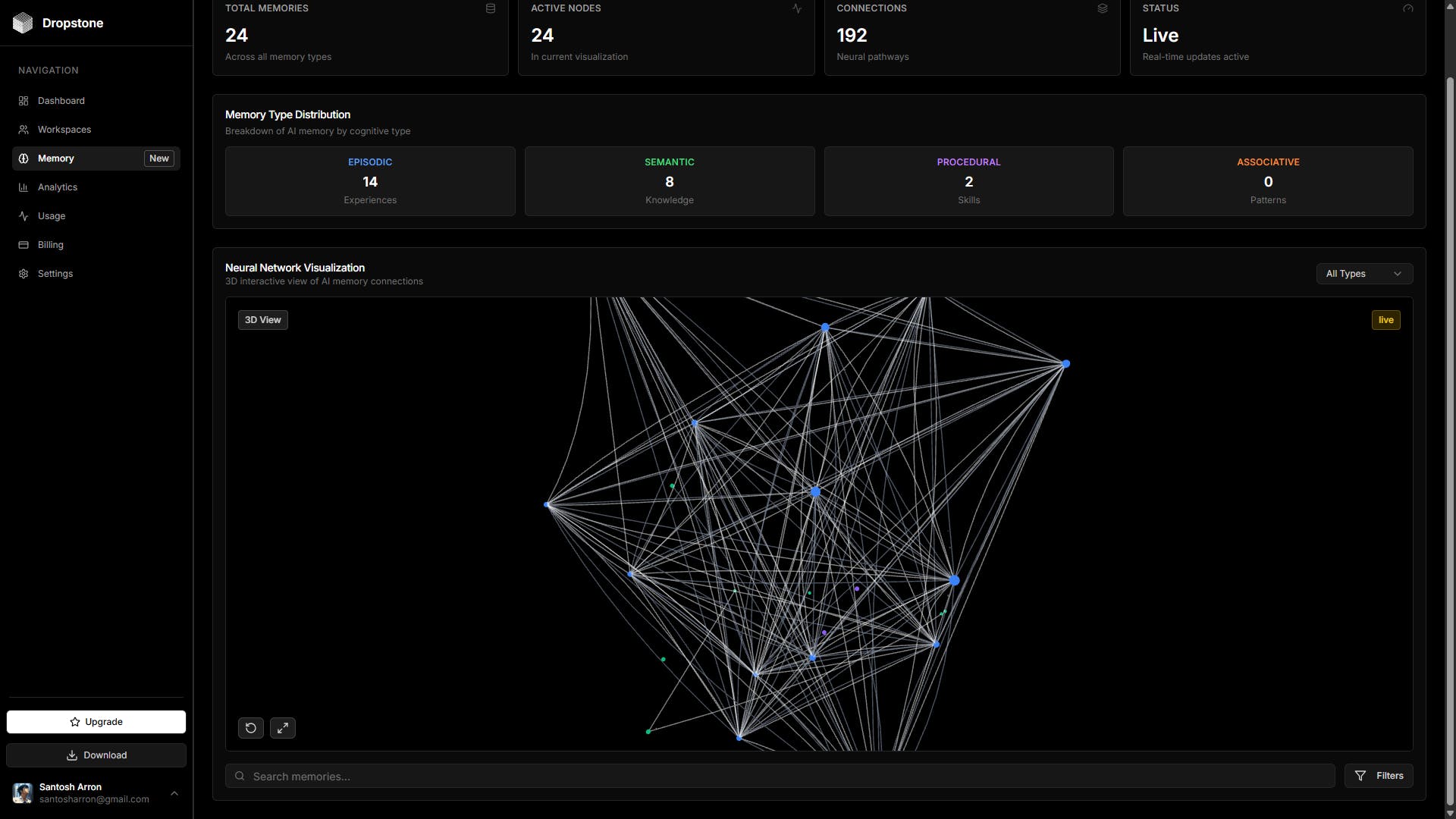Screen dimensions: 1456x819
Task: Reset the 3D visualization view
Action: [x=251, y=728]
